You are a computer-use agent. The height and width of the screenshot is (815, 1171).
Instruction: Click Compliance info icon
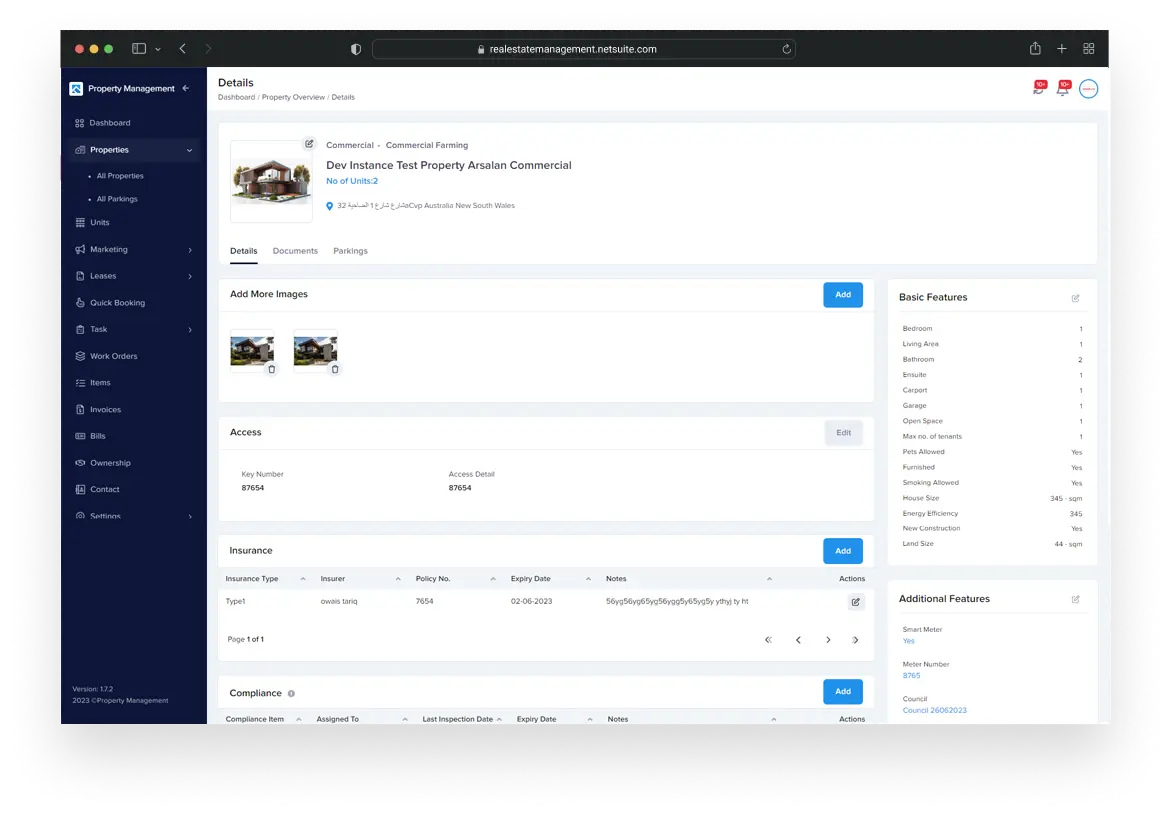(x=291, y=694)
